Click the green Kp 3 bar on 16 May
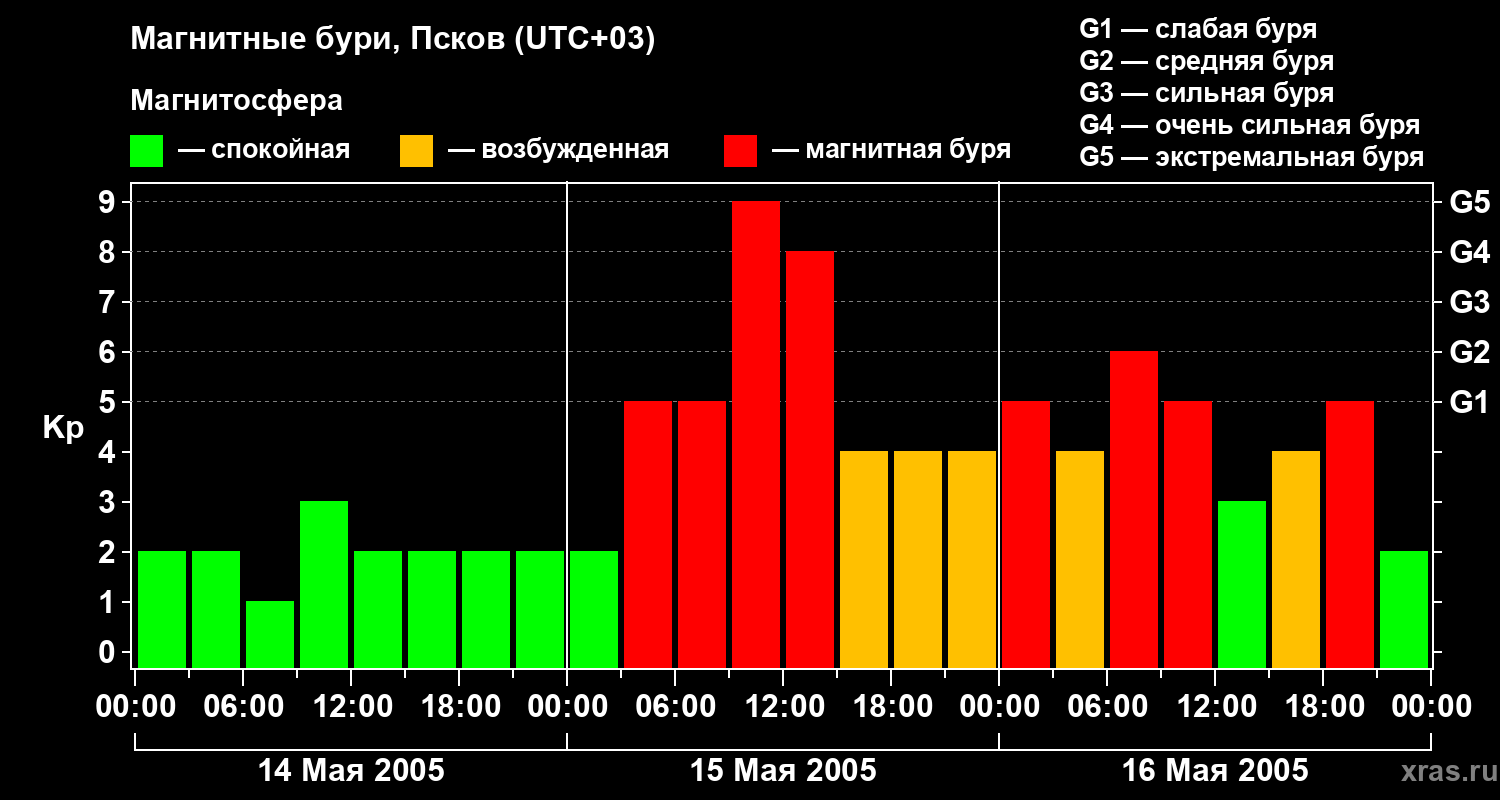This screenshot has height=800, width=1500. [x=1242, y=585]
